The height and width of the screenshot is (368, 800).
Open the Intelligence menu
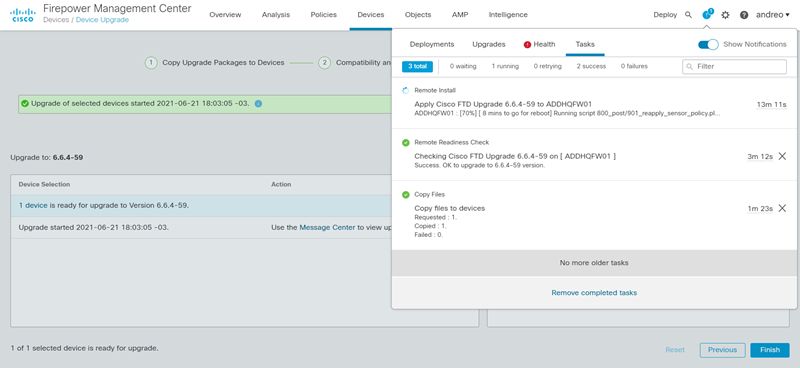[508, 15]
